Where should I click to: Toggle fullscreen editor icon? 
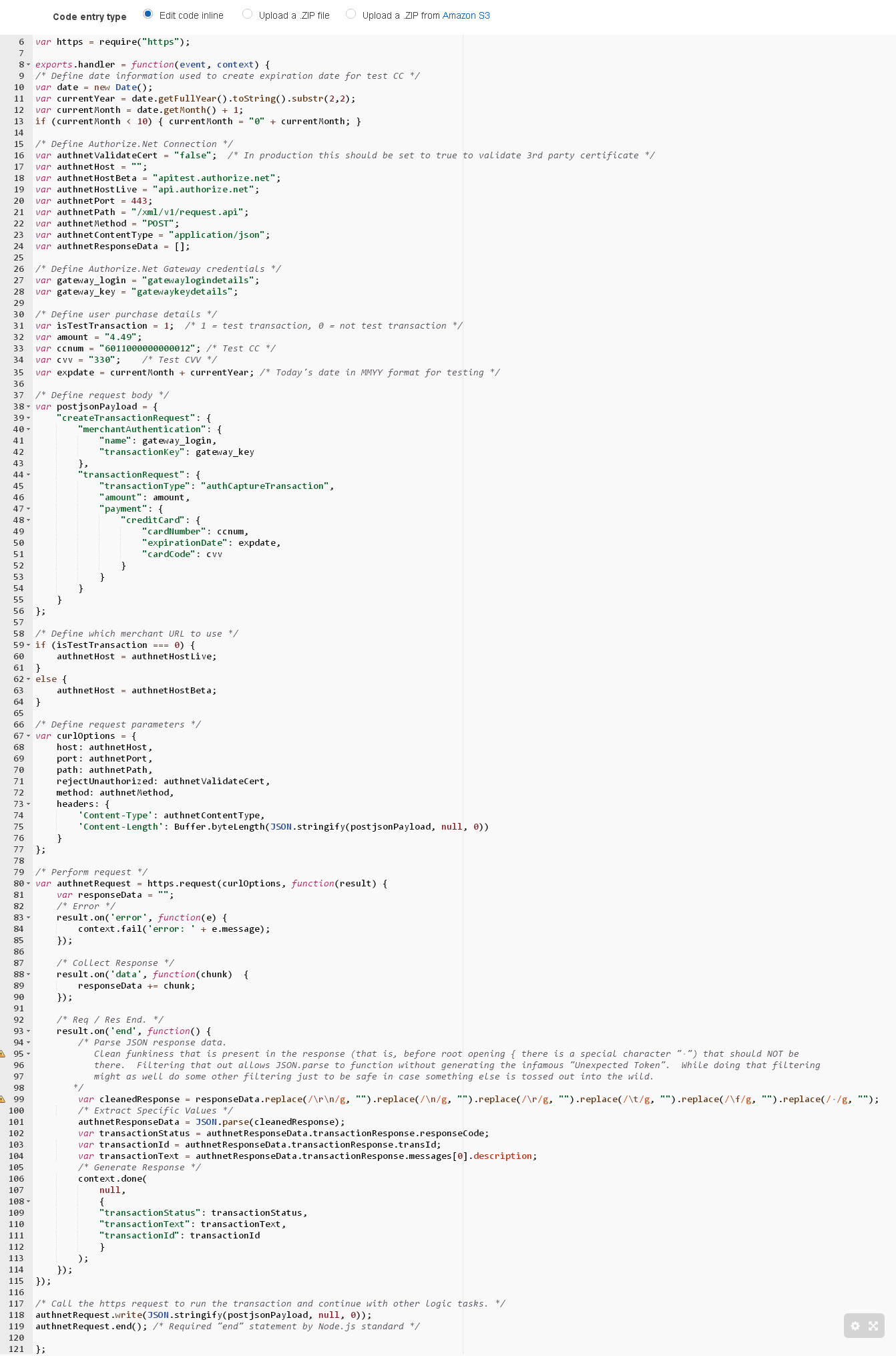click(873, 1326)
